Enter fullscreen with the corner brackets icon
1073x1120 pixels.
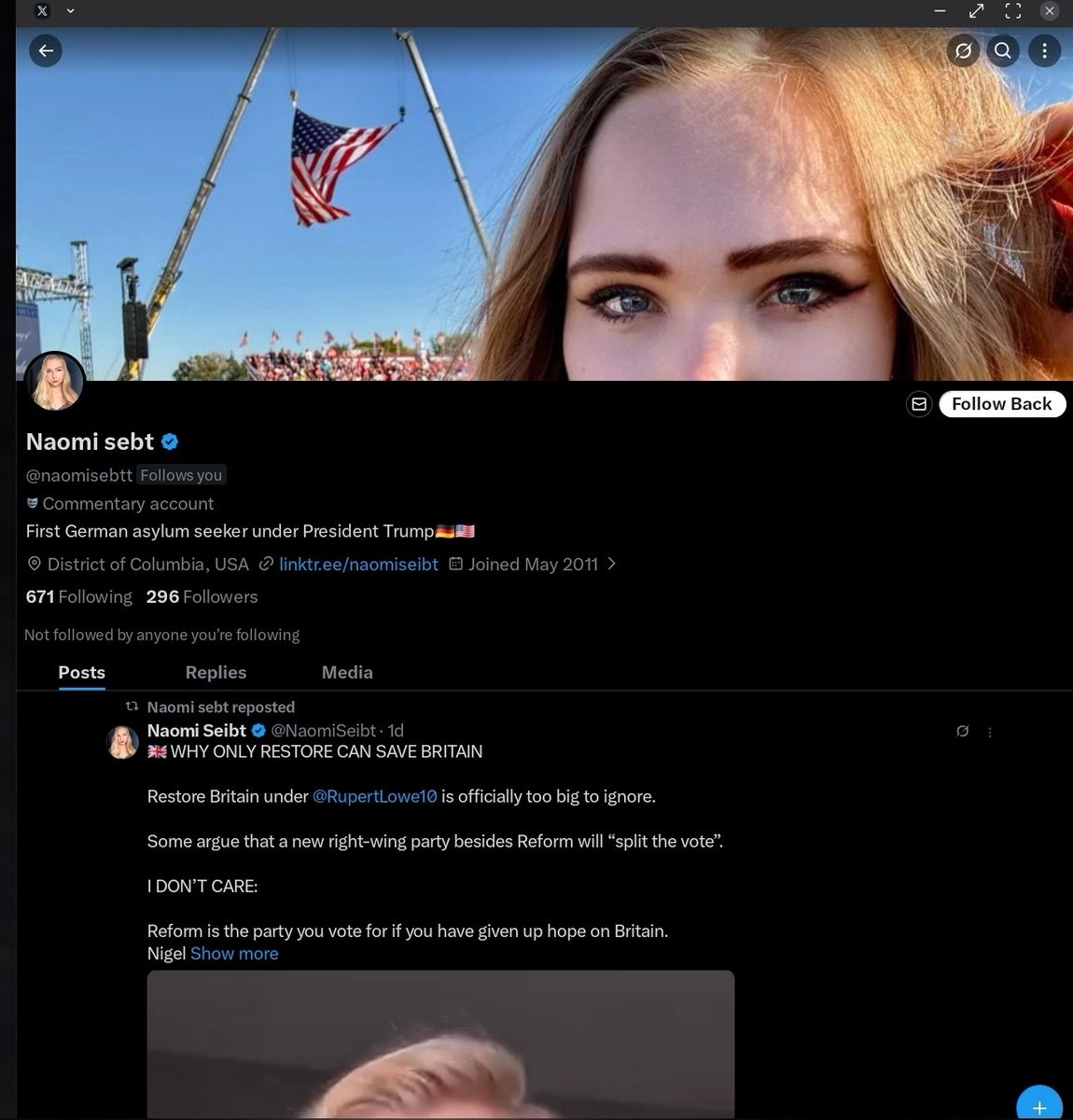tap(1013, 11)
